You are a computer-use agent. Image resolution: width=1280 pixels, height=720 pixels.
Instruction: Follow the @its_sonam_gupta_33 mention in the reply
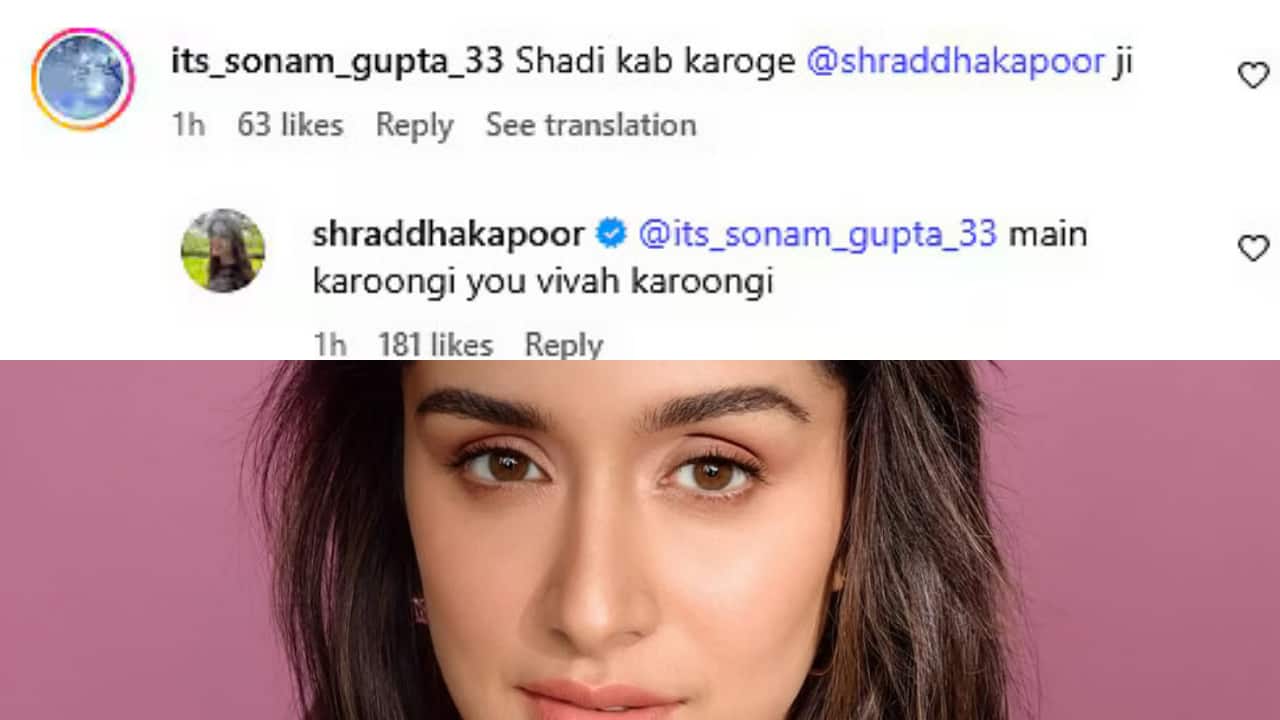817,234
